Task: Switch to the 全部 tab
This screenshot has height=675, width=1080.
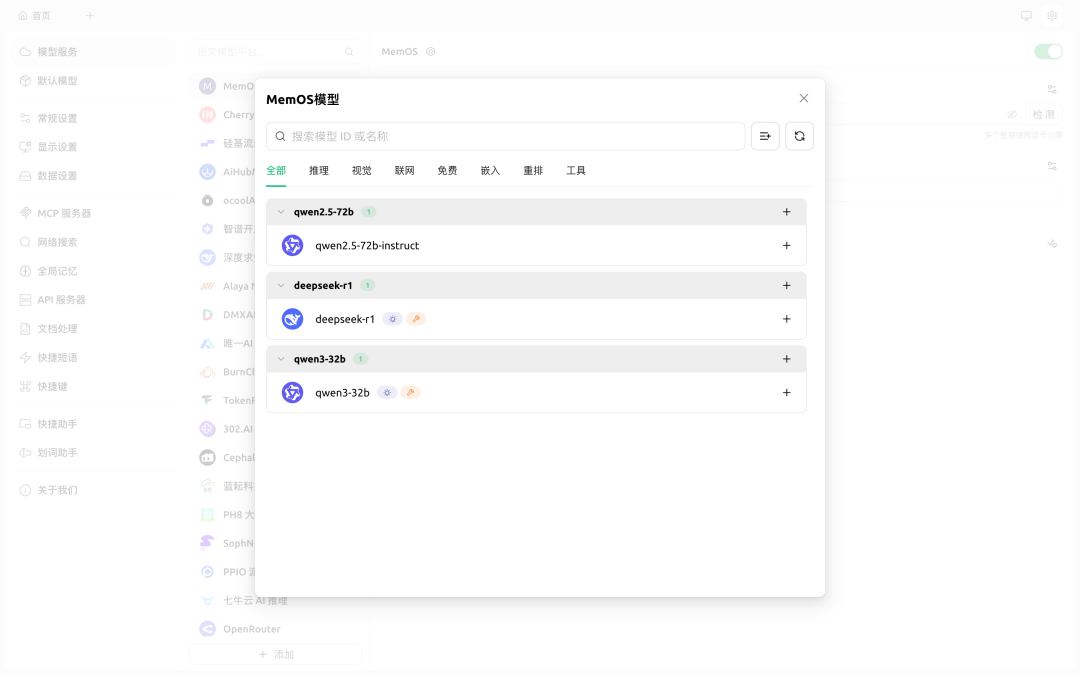Action: (276, 171)
